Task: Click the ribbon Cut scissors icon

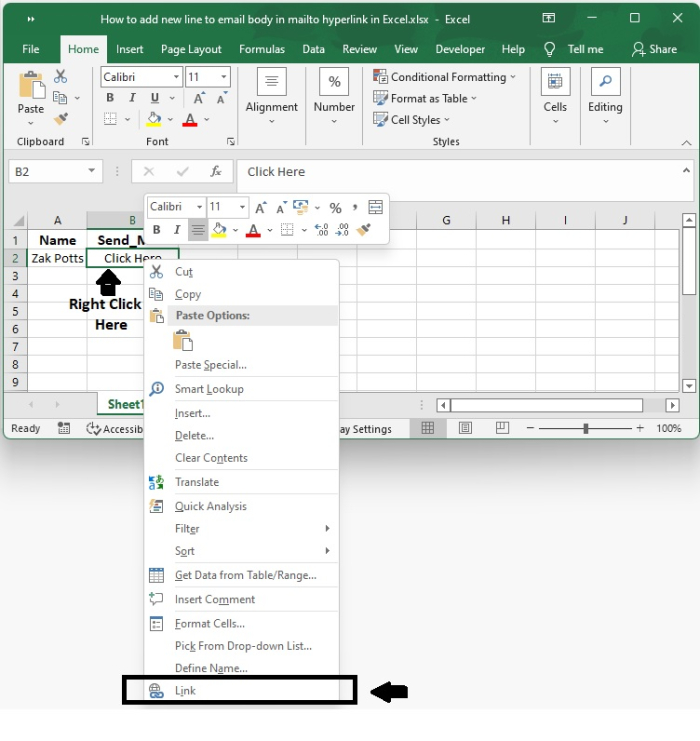Action: pos(60,76)
